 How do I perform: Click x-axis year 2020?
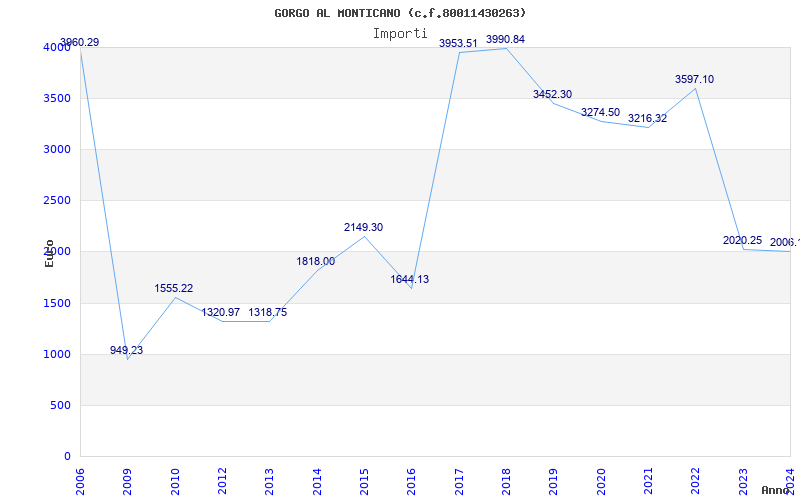tap(601, 481)
